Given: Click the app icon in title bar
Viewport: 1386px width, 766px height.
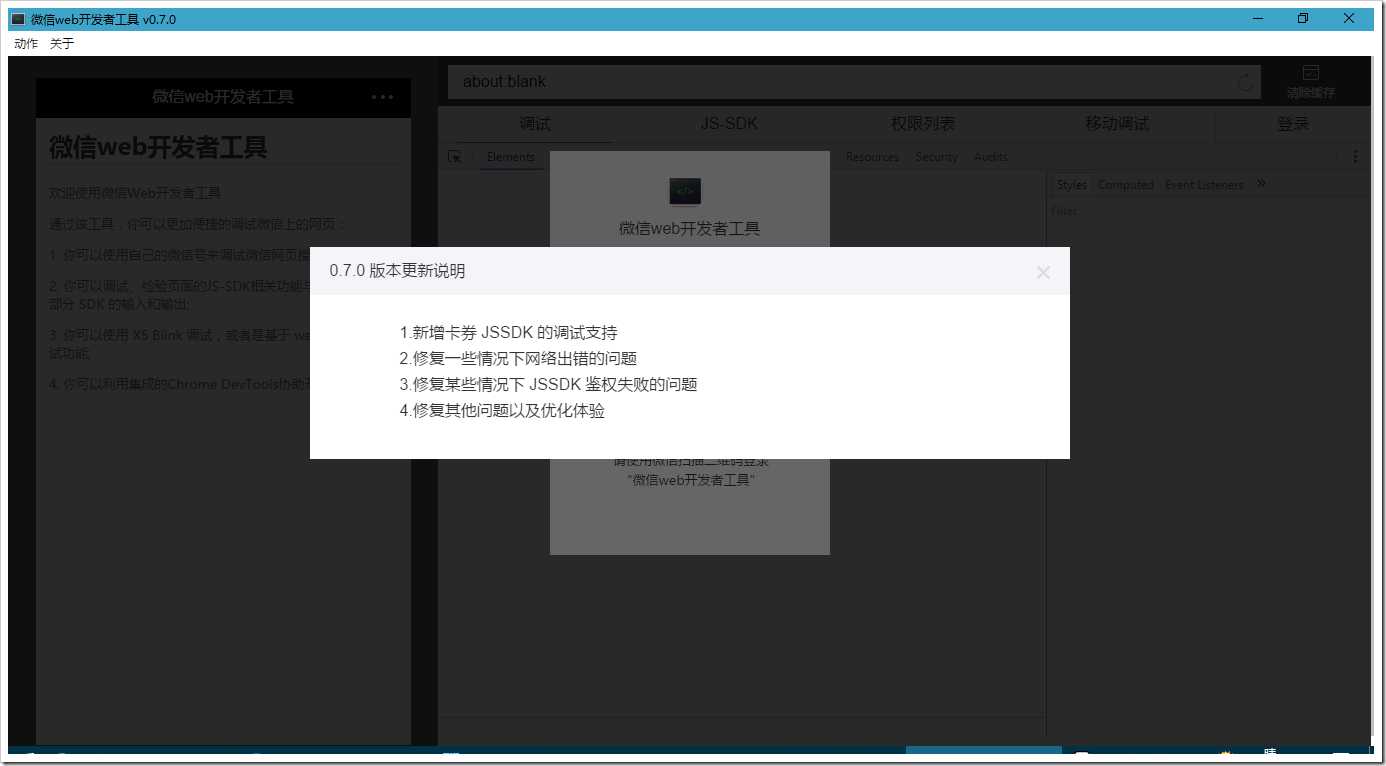Looking at the screenshot, I should (x=18, y=19).
